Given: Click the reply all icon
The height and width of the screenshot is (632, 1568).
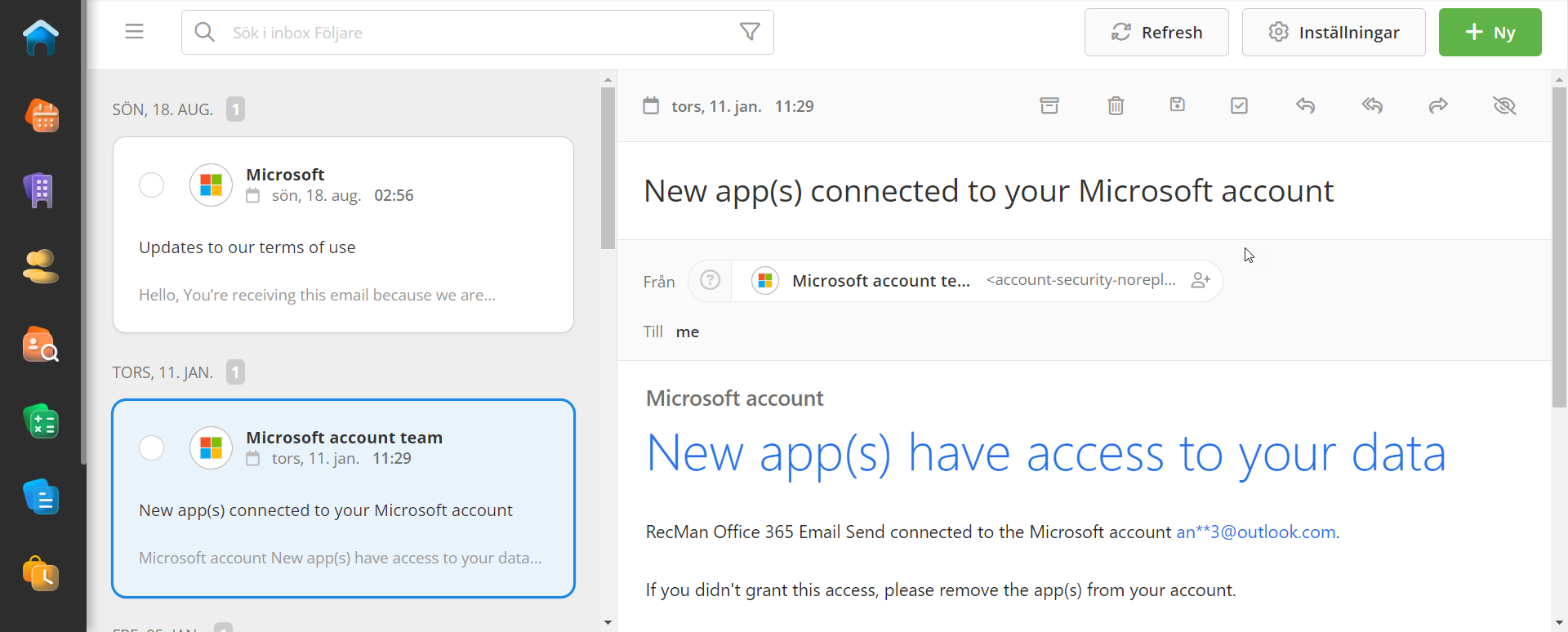Looking at the screenshot, I should pos(1372,105).
